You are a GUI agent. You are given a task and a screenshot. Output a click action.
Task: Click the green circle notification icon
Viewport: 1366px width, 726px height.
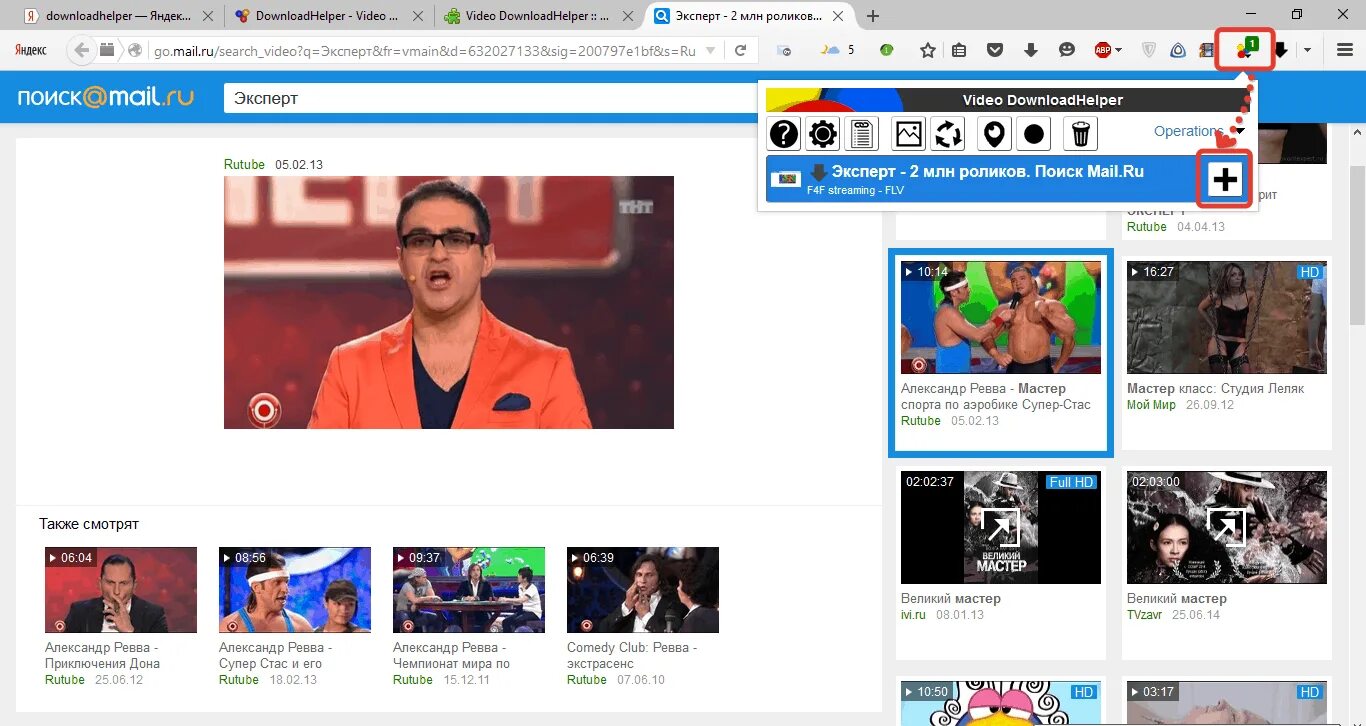point(886,50)
